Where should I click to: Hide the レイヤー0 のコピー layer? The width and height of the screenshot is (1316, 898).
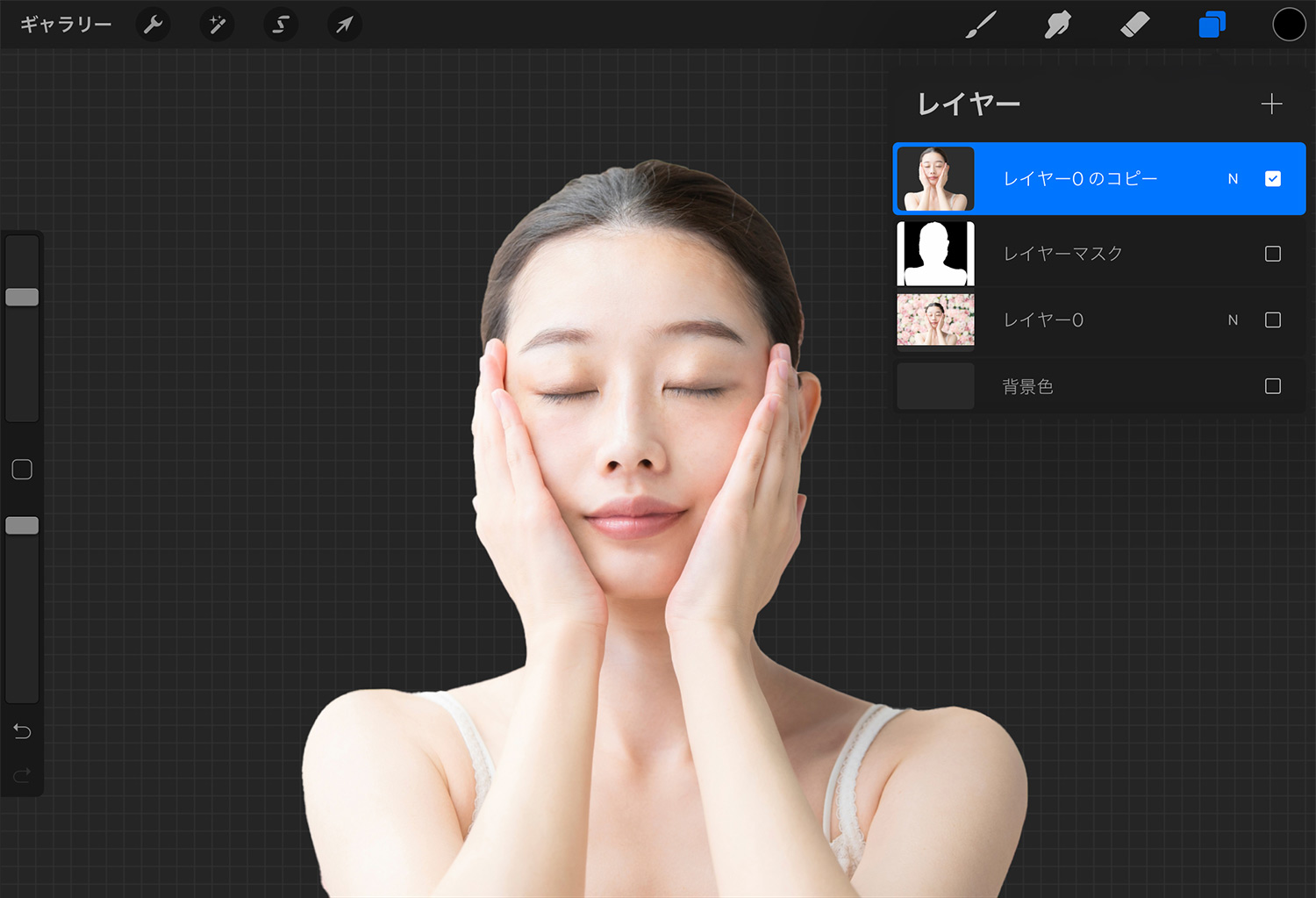pyautogui.click(x=1273, y=179)
